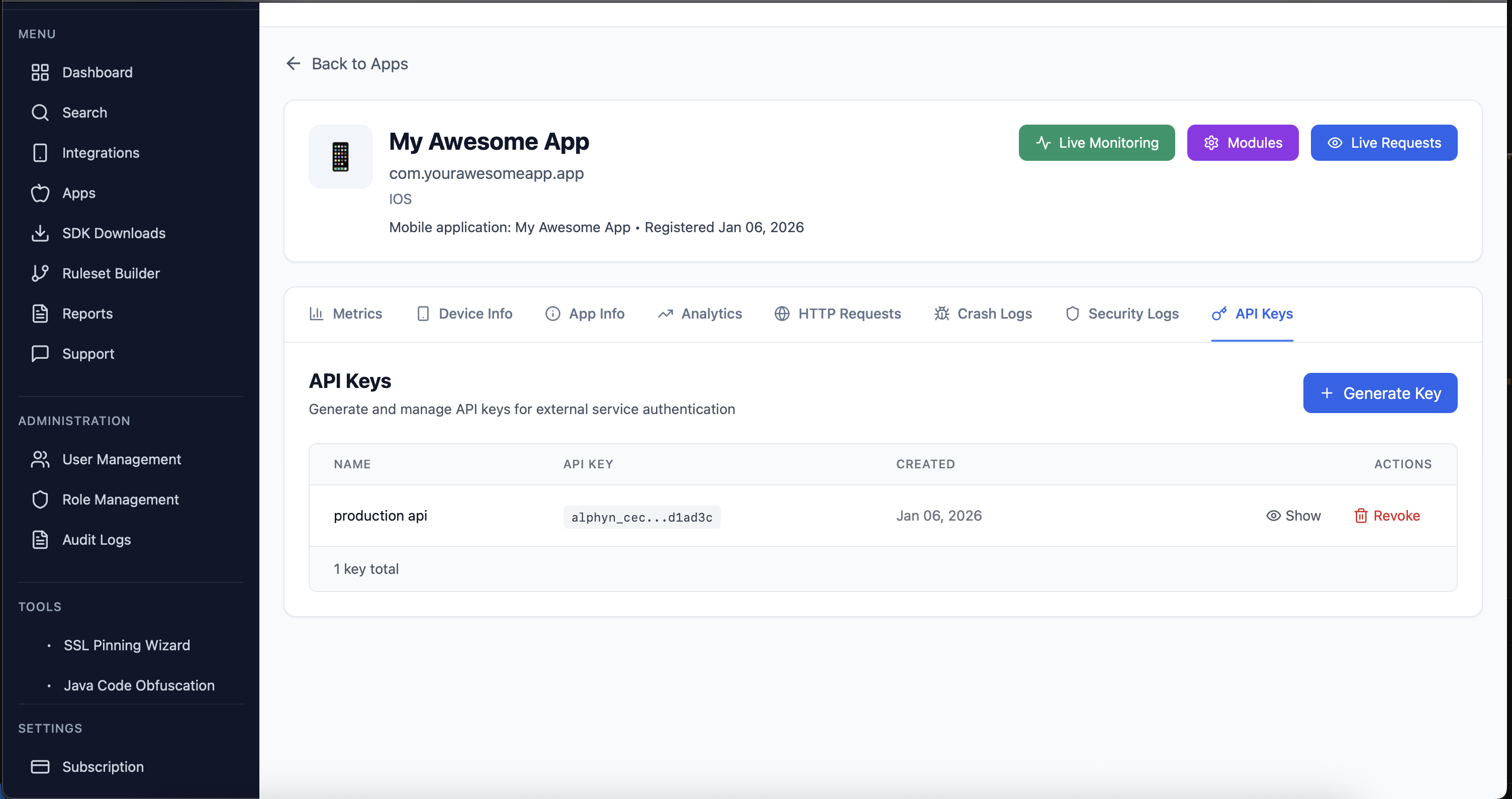Show the production api key value
Image resolution: width=1512 pixels, height=799 pixels.
1293,516
